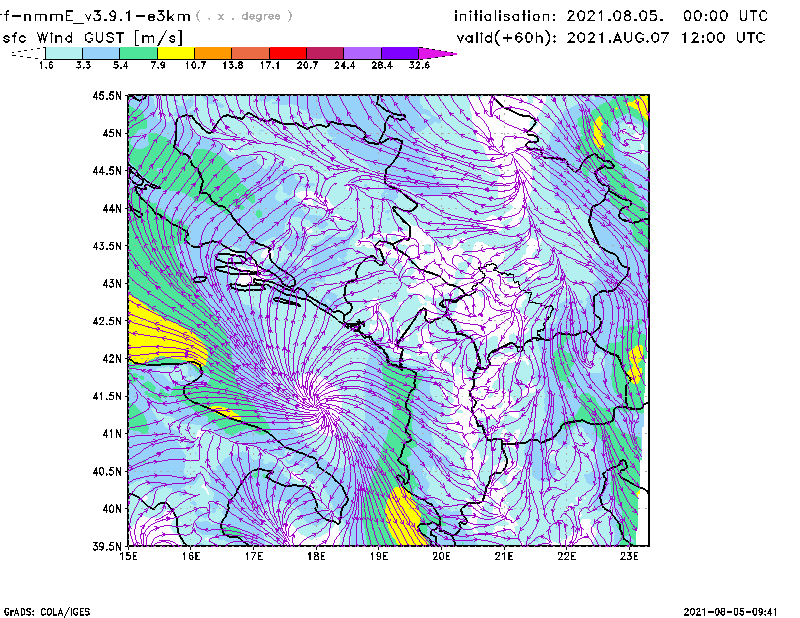Click the model name text ending in 'e3km'
The image size is (800, 618).
pyautogui.click(x=95, y=16)
